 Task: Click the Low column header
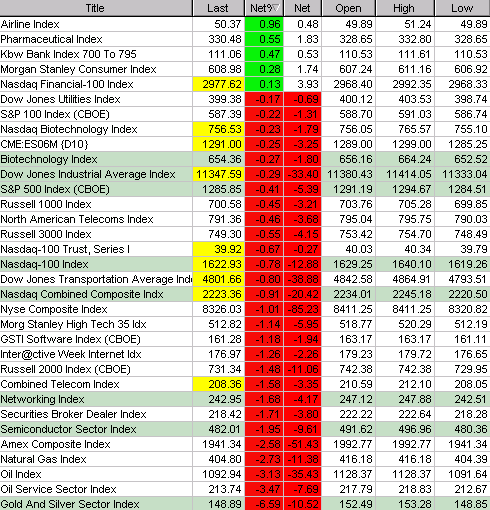(x=462, y=8)
